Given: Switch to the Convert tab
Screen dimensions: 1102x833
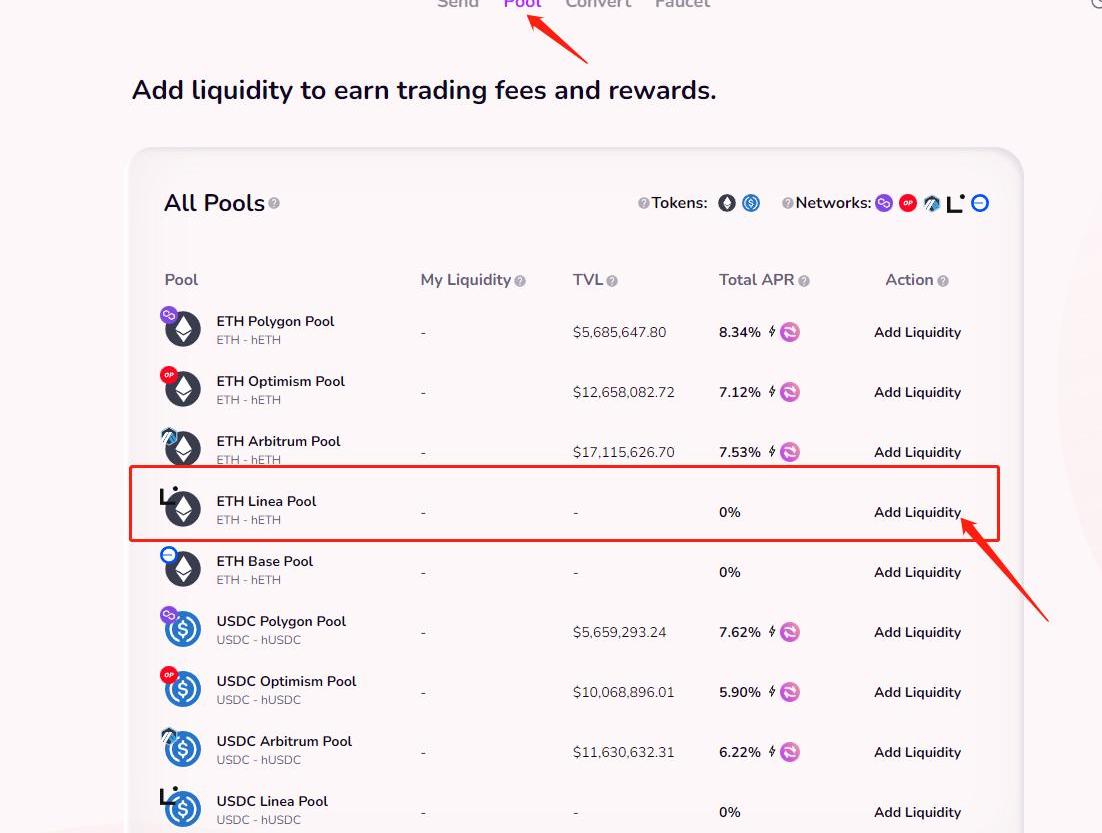Looking at the screenshot, I should [x=598, y=4].
